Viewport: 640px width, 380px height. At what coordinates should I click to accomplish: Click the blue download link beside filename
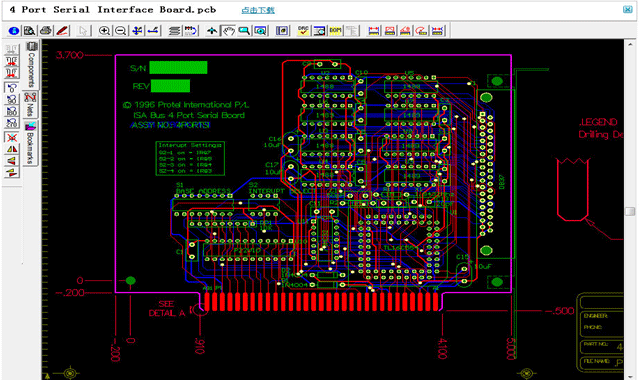pyautogui.click(x=258, y=10)
